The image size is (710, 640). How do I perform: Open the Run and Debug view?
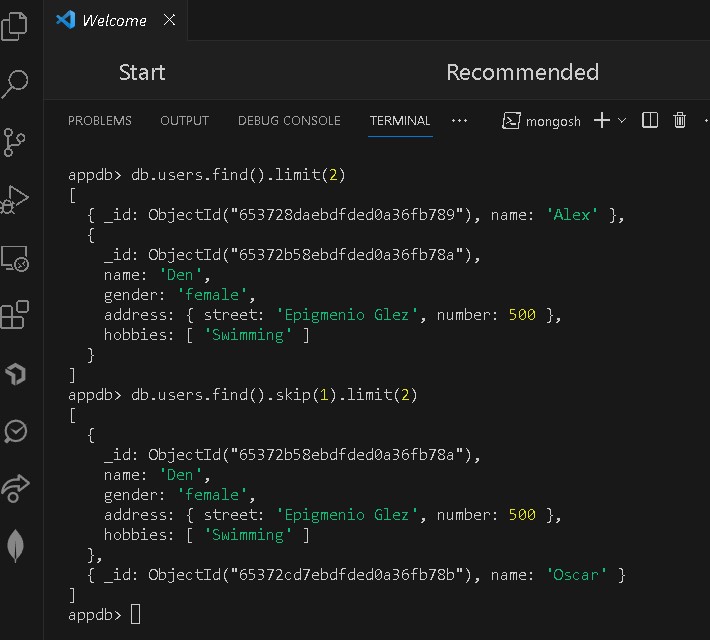pyautogui.click(x=15, y=199)
